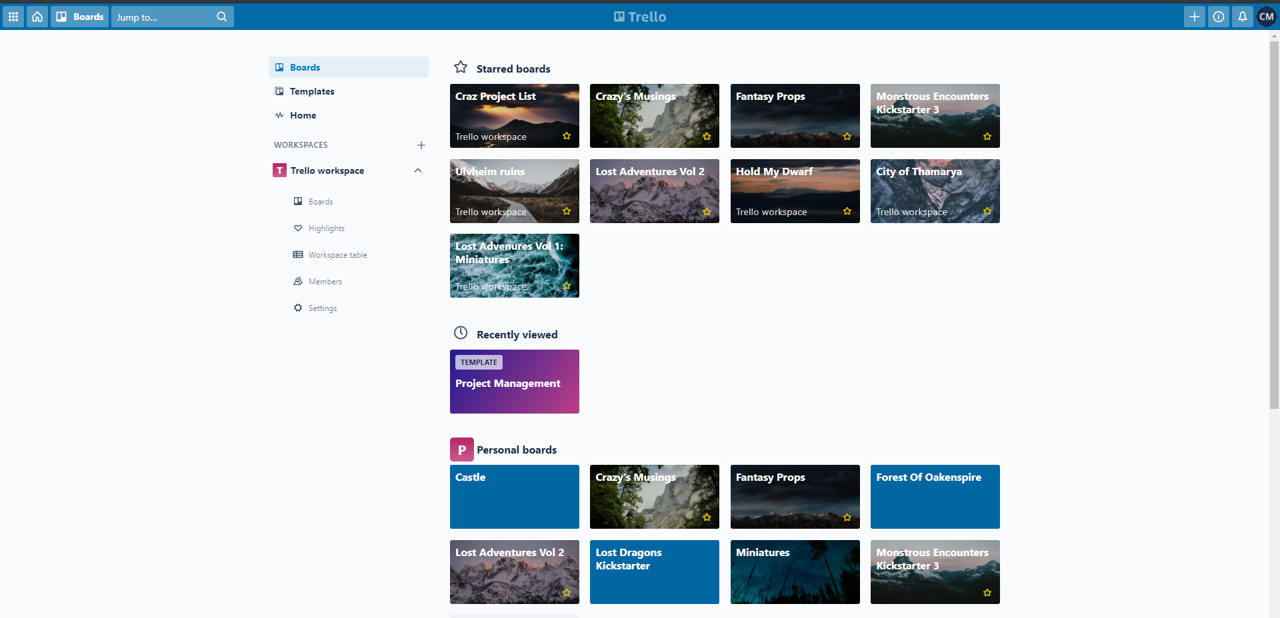Unstar Crazy's Musings in Starred boards
The width and height of the screenshot is (1280, 618).
click(706, 136)
